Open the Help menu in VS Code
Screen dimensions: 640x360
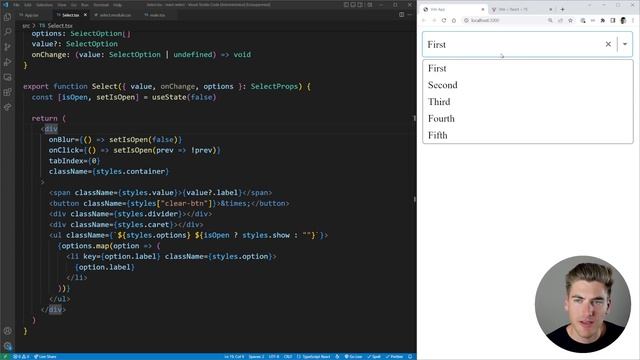pyautogui.click(x=118, y=5)
